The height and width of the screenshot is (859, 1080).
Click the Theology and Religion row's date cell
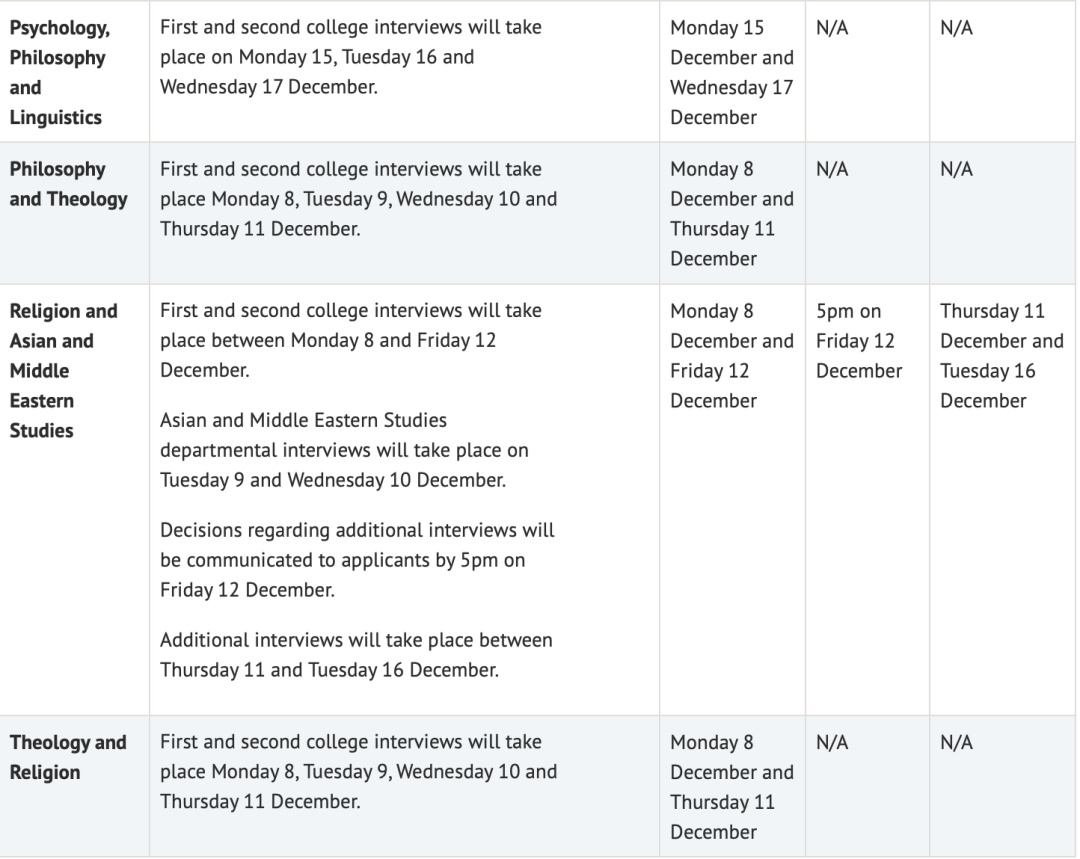731,787
